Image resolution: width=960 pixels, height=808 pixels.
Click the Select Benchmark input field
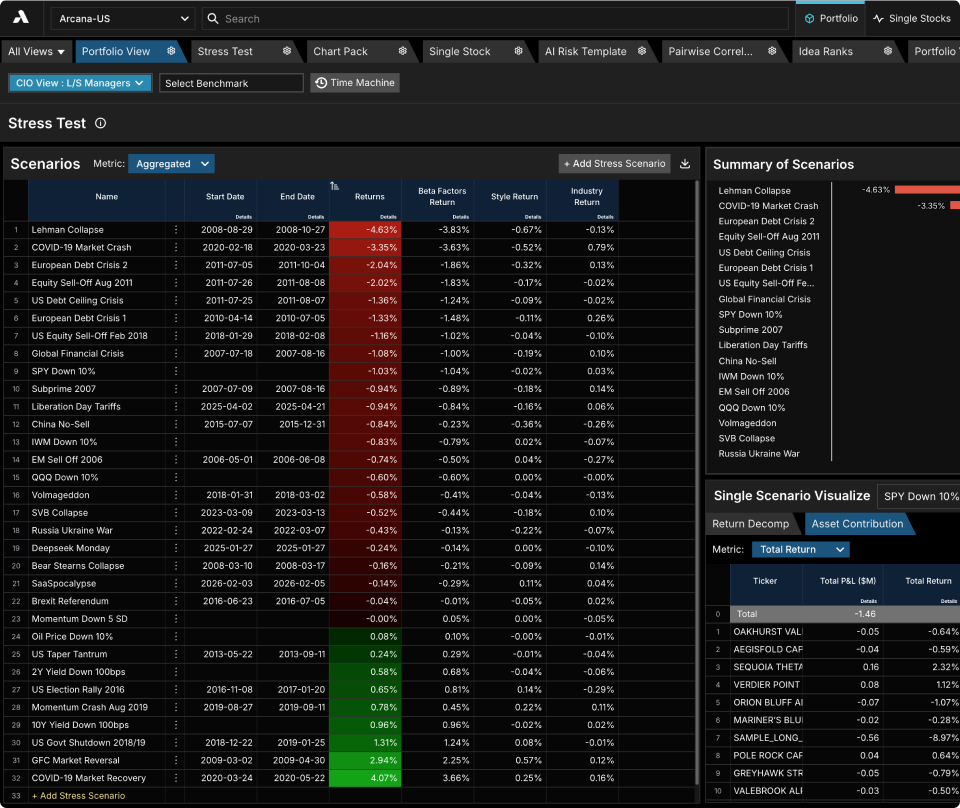pos(231,83)
